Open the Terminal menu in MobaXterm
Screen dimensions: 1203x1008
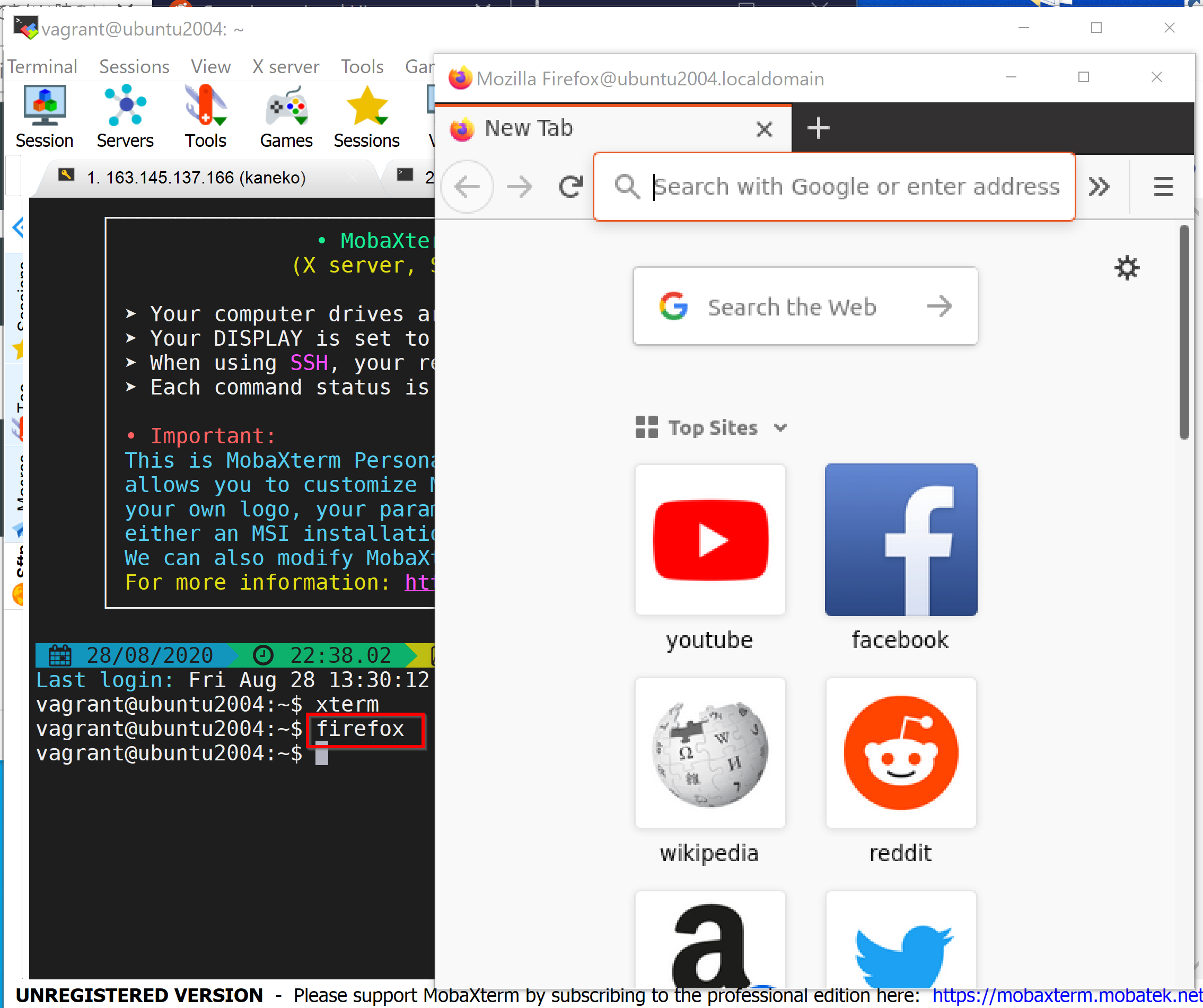coord(42,66)
